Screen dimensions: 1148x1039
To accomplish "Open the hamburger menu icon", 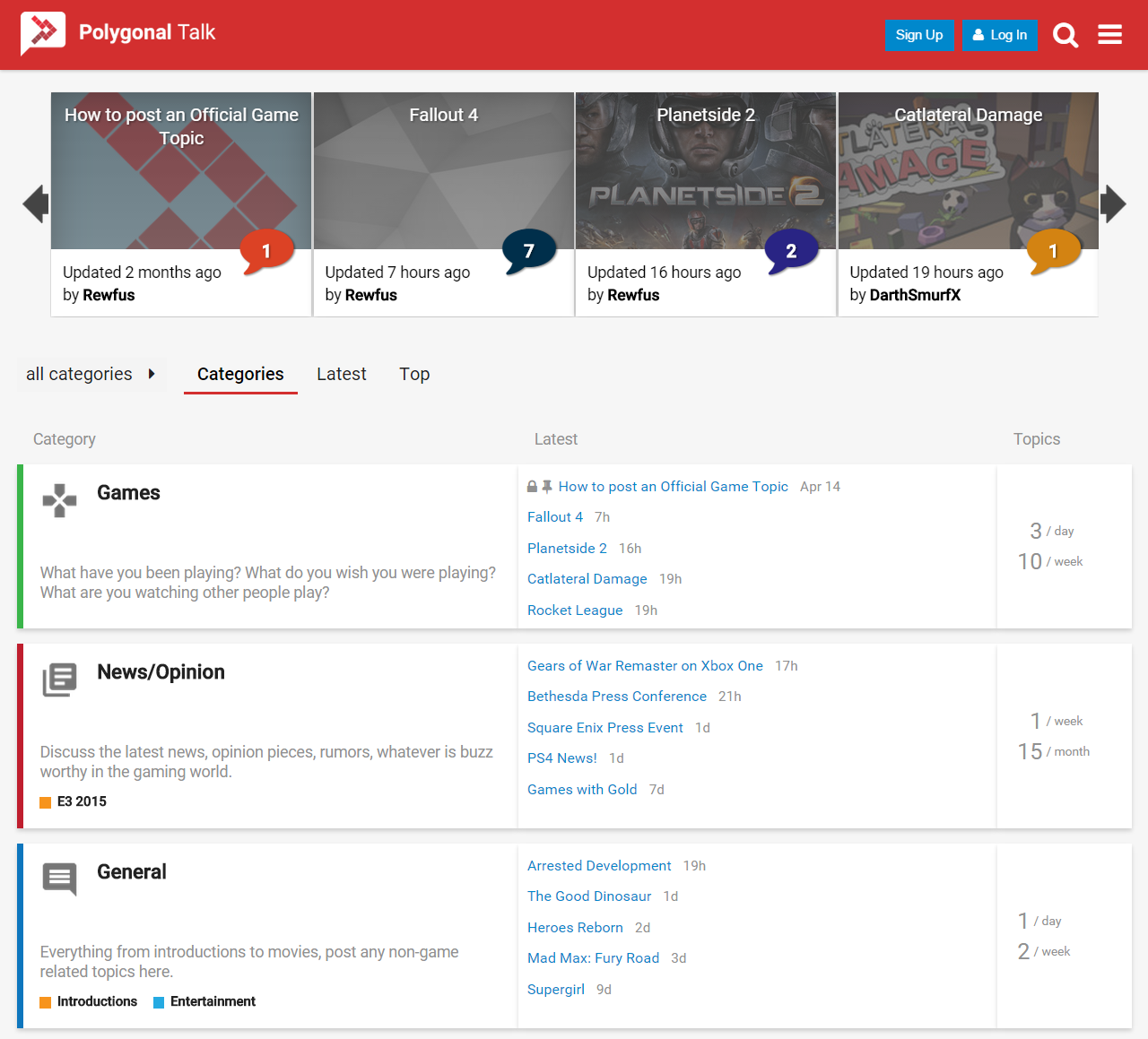I will (1110, 35).
